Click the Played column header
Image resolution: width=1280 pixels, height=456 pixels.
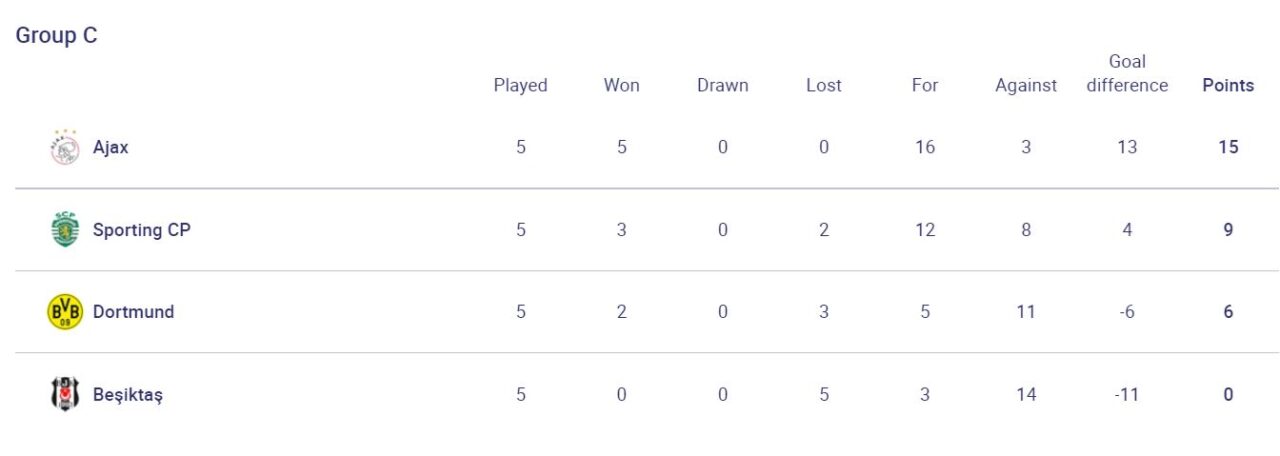(x=520, y=85)
